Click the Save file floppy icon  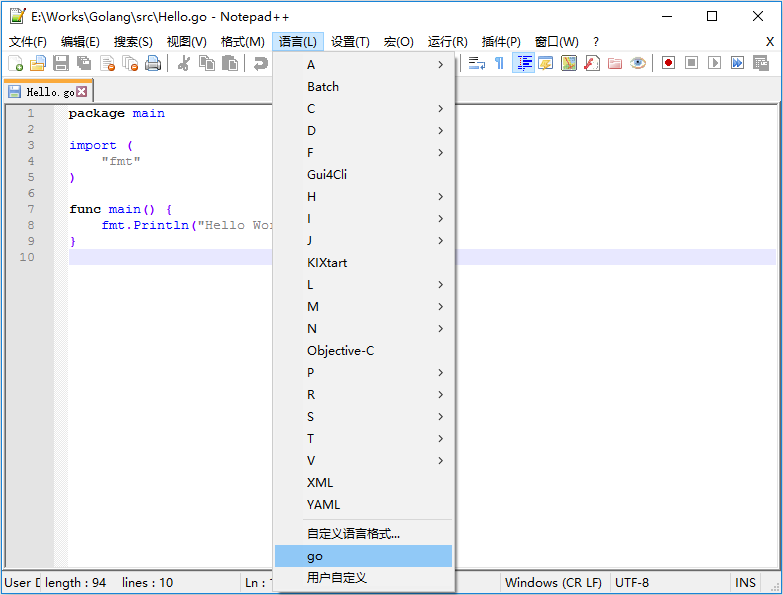pos(61,63)
